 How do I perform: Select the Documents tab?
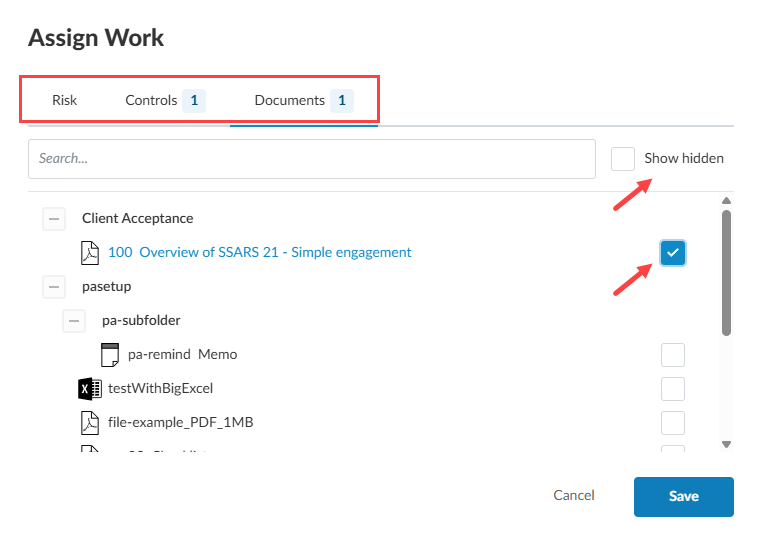point(304,100)
